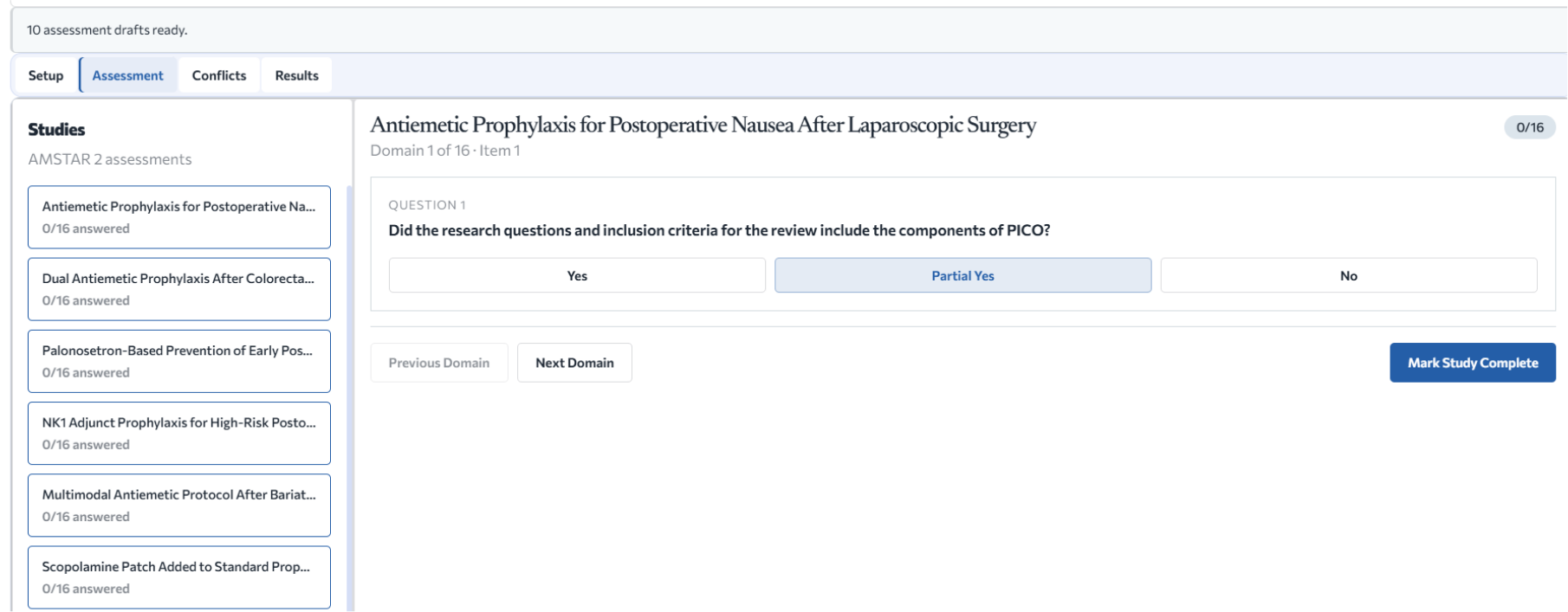This screenshot has height=612, width=1568.
Task: Open the Conflicts tab
Action: click(x=219, y=75)
